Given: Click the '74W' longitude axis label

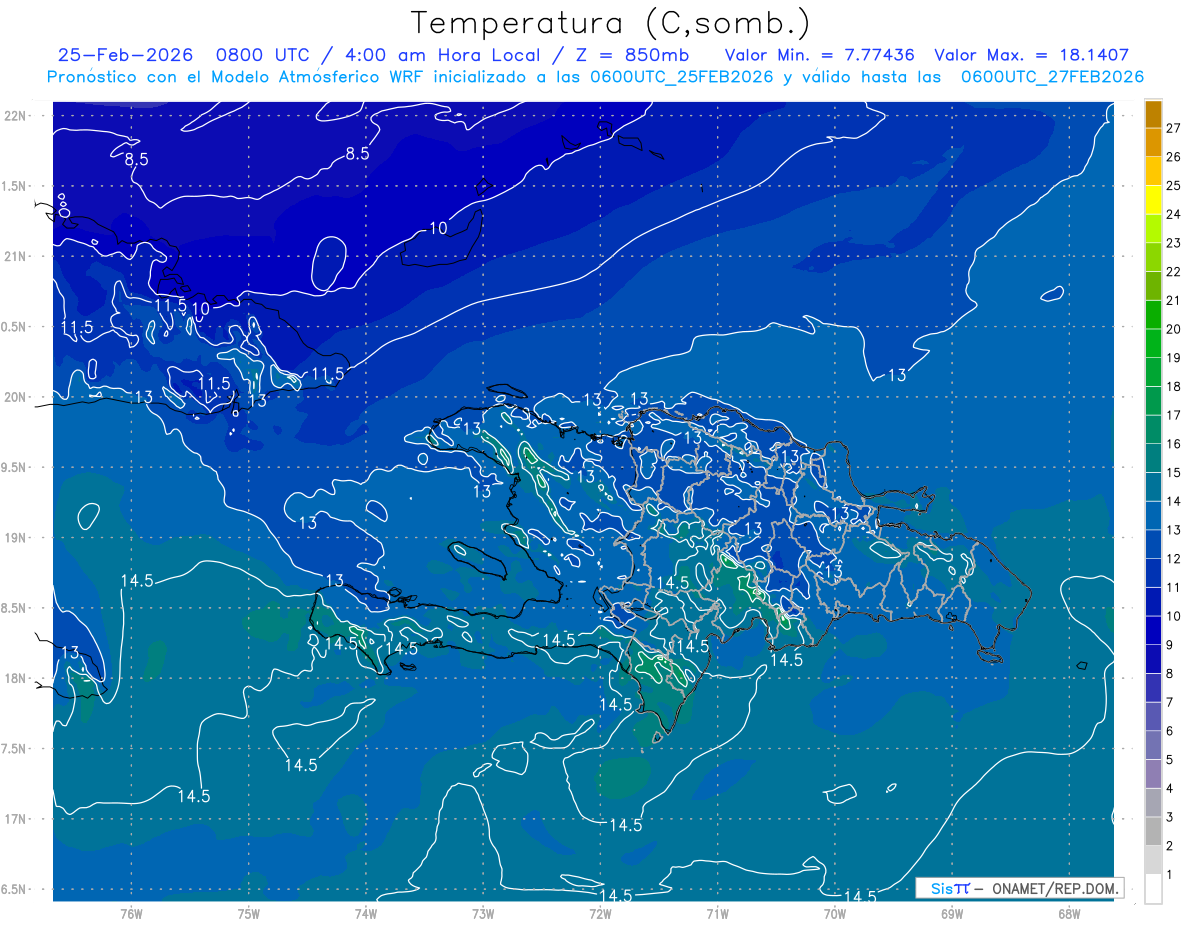Looking at the screenshot, I should (x=365, y=913).
